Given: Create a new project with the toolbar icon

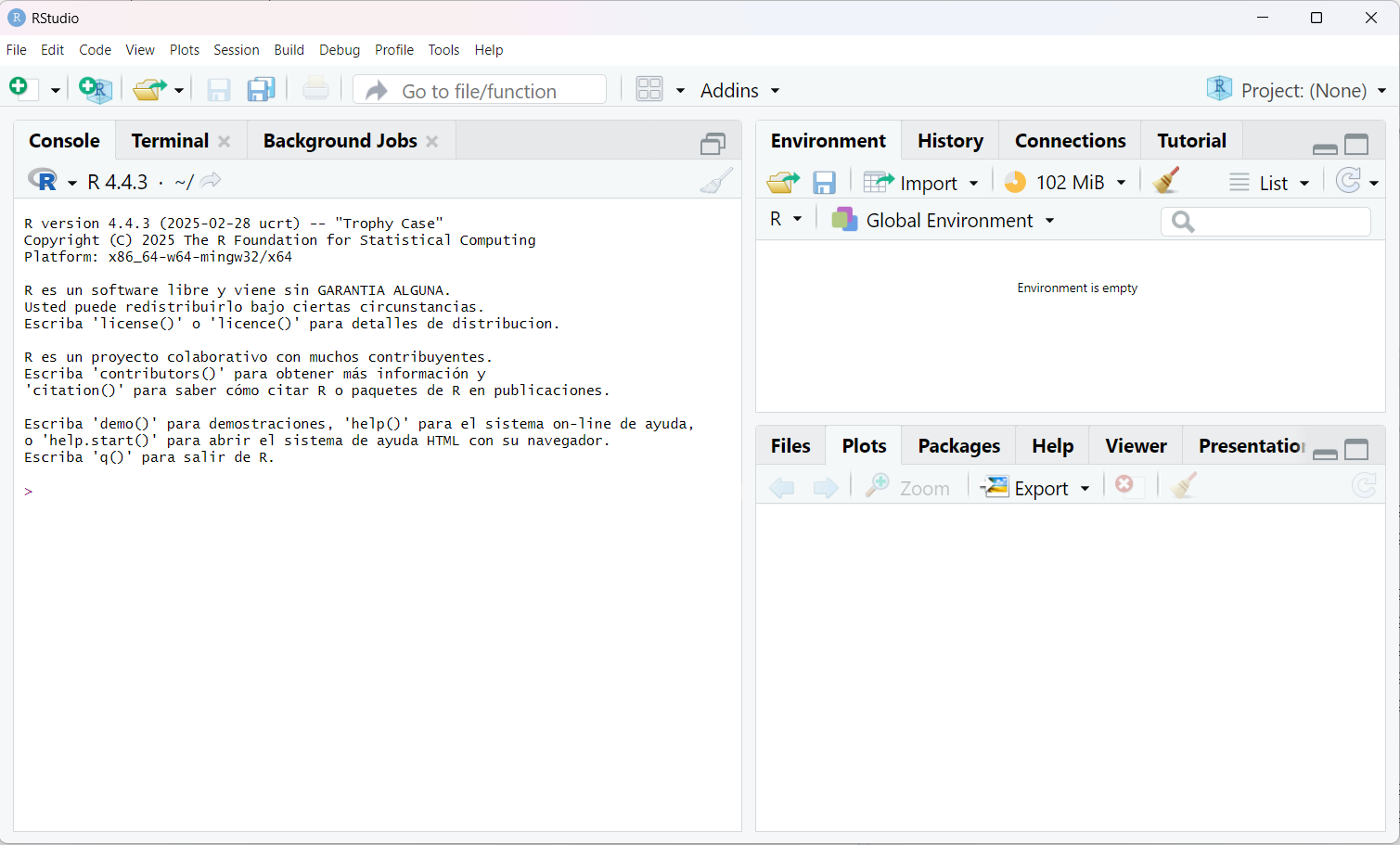Looking at the screenshot, I should click(x=96, y=89).
